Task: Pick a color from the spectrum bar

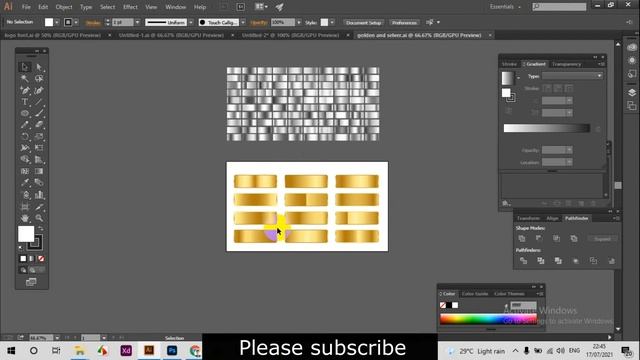Action: [488, 319]
